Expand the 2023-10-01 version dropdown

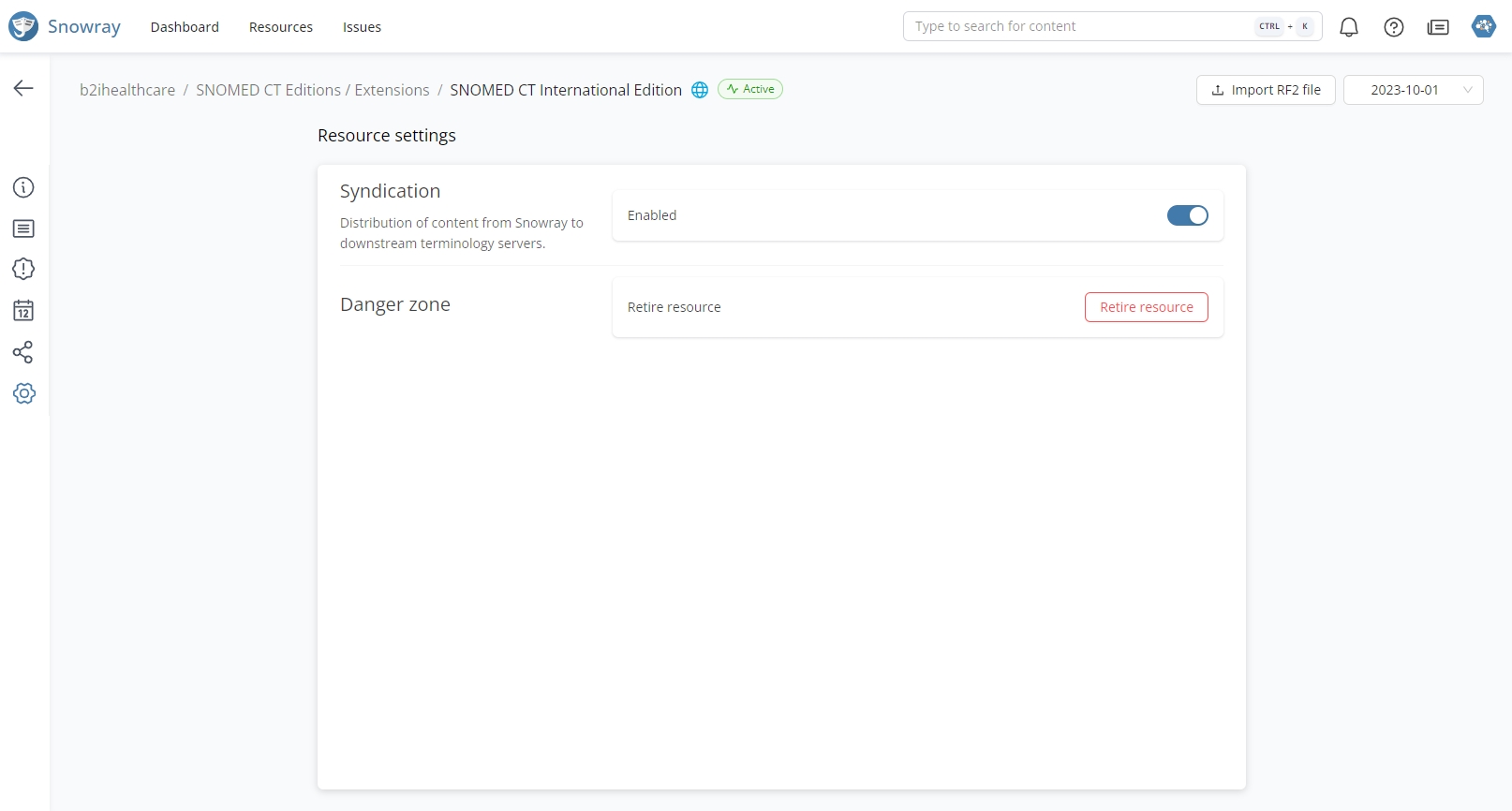pyautogui.click(x=1413, y=90)
